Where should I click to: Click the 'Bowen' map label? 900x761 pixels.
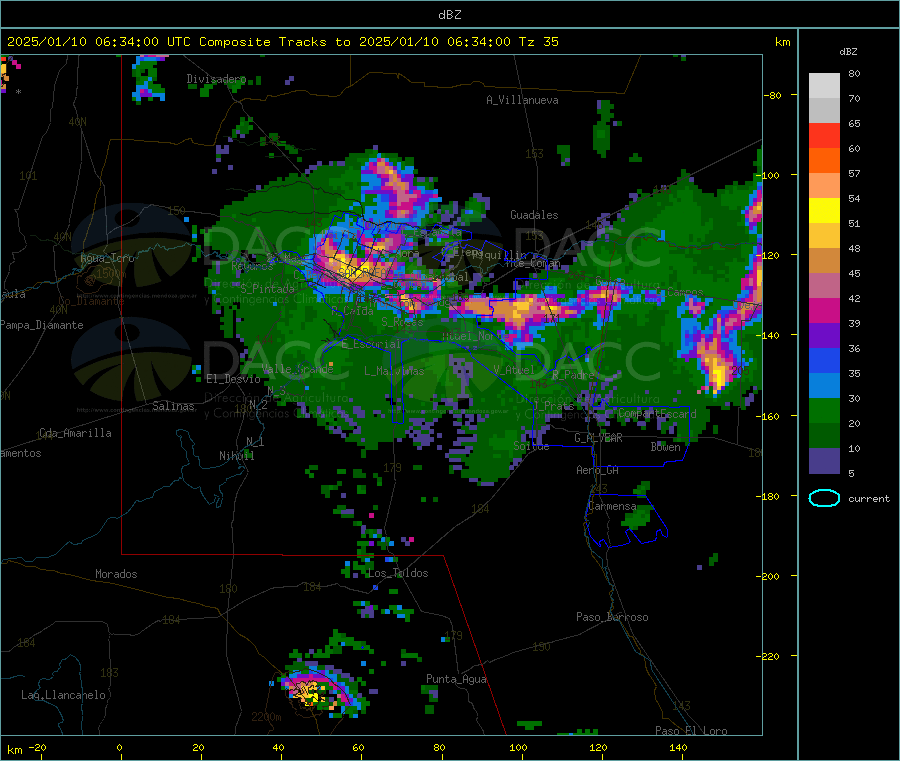[x=665, y=447]
